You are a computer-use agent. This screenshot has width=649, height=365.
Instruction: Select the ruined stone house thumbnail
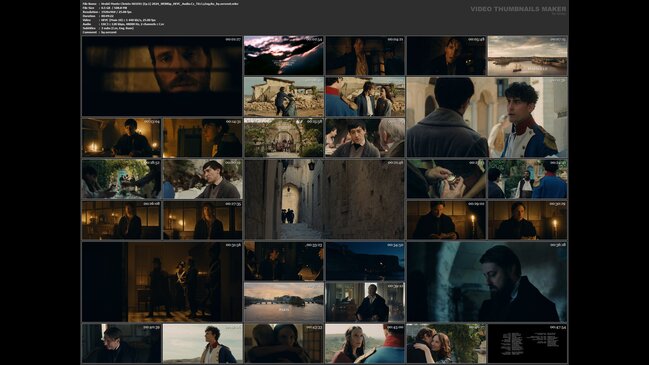click(x=284, y=96)
